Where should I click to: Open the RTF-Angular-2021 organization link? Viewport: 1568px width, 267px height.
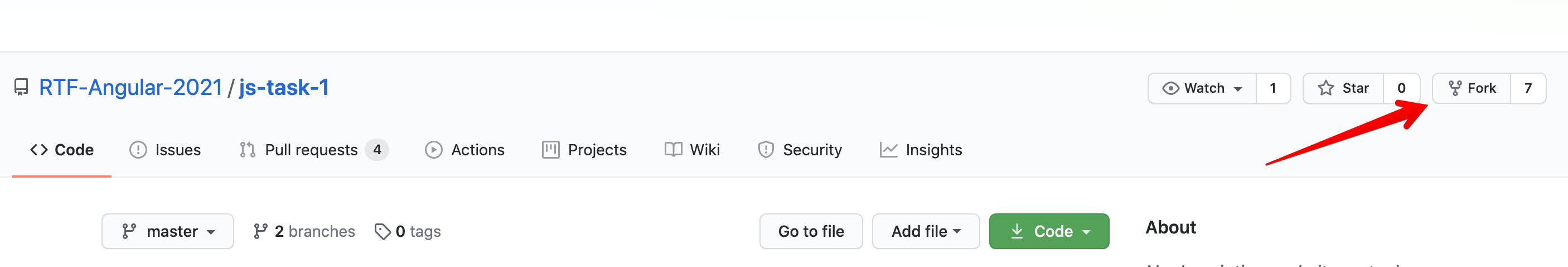[x=130, y=88]
